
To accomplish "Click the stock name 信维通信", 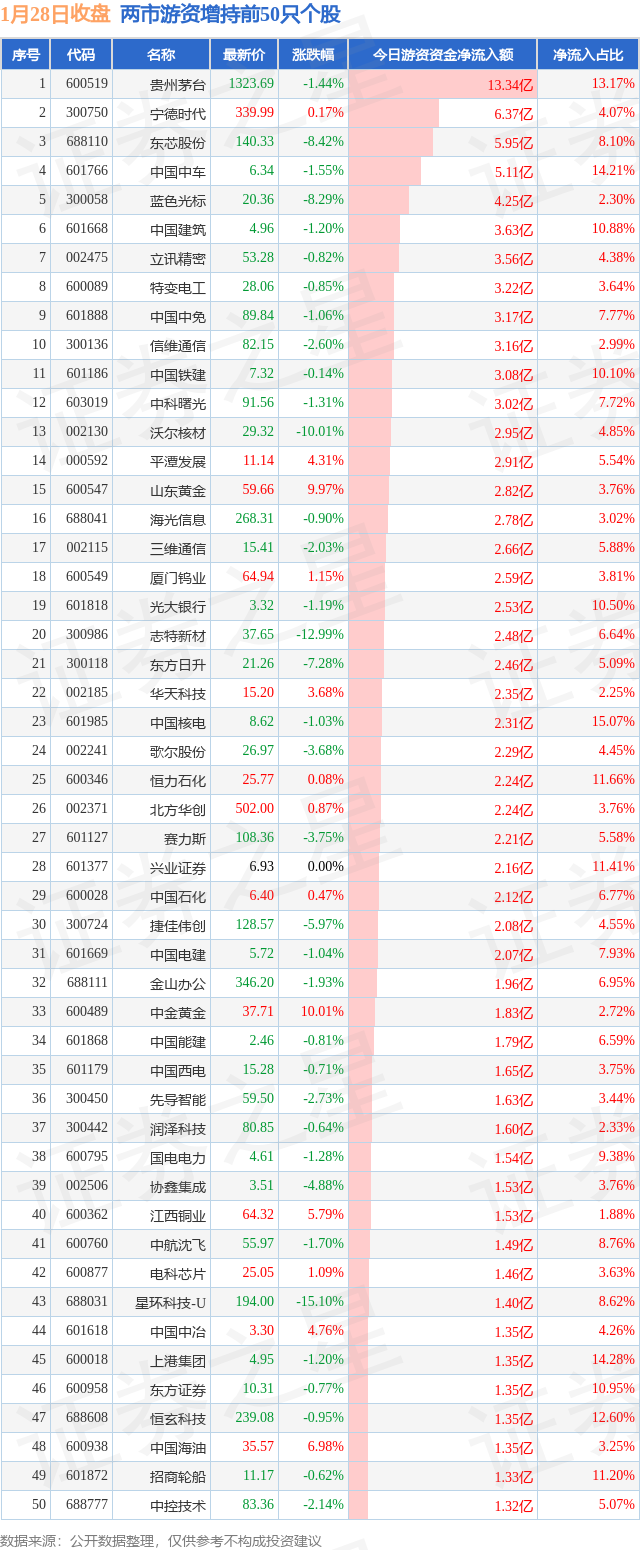I will (x=178, y=346).
